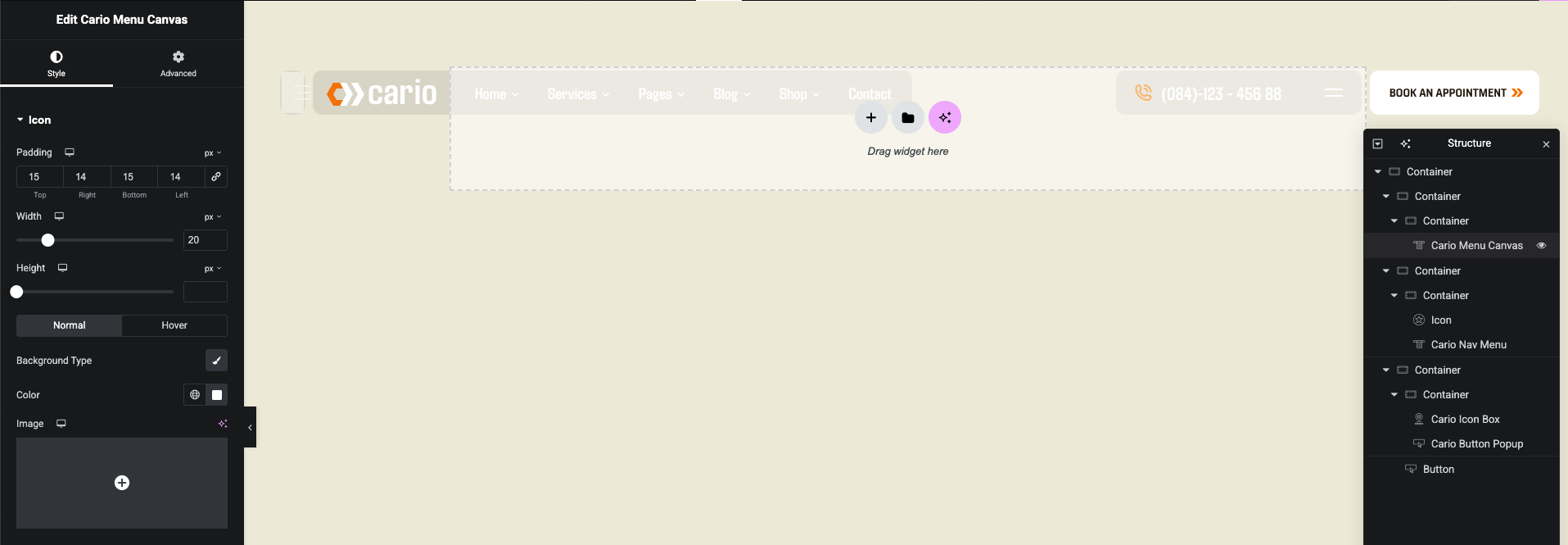Collapse the top-level Container in Structure
This screenshot has height=545, width=1568.
tap(1378, 171)
